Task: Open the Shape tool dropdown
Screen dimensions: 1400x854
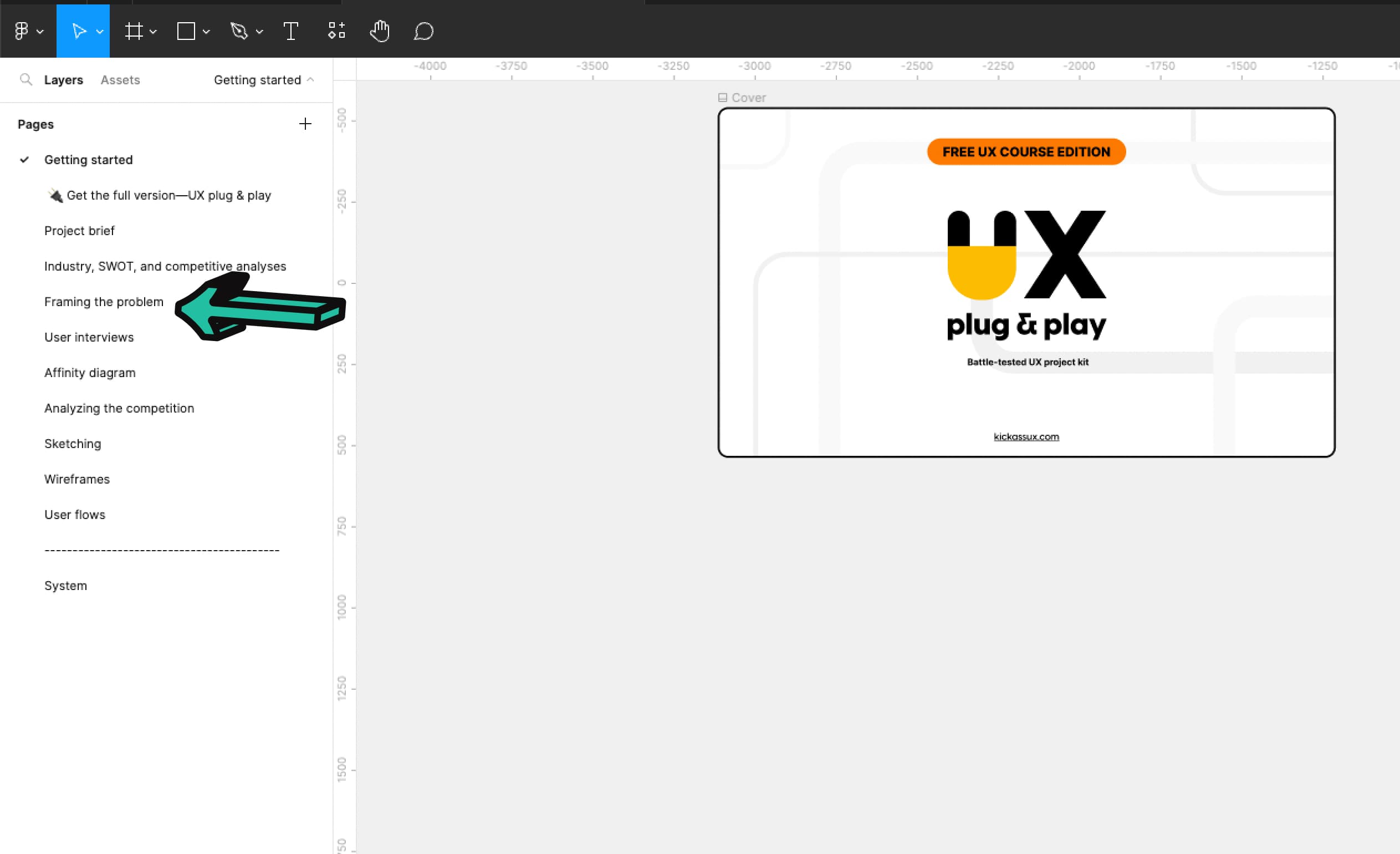Action: (x=206, y=30)
